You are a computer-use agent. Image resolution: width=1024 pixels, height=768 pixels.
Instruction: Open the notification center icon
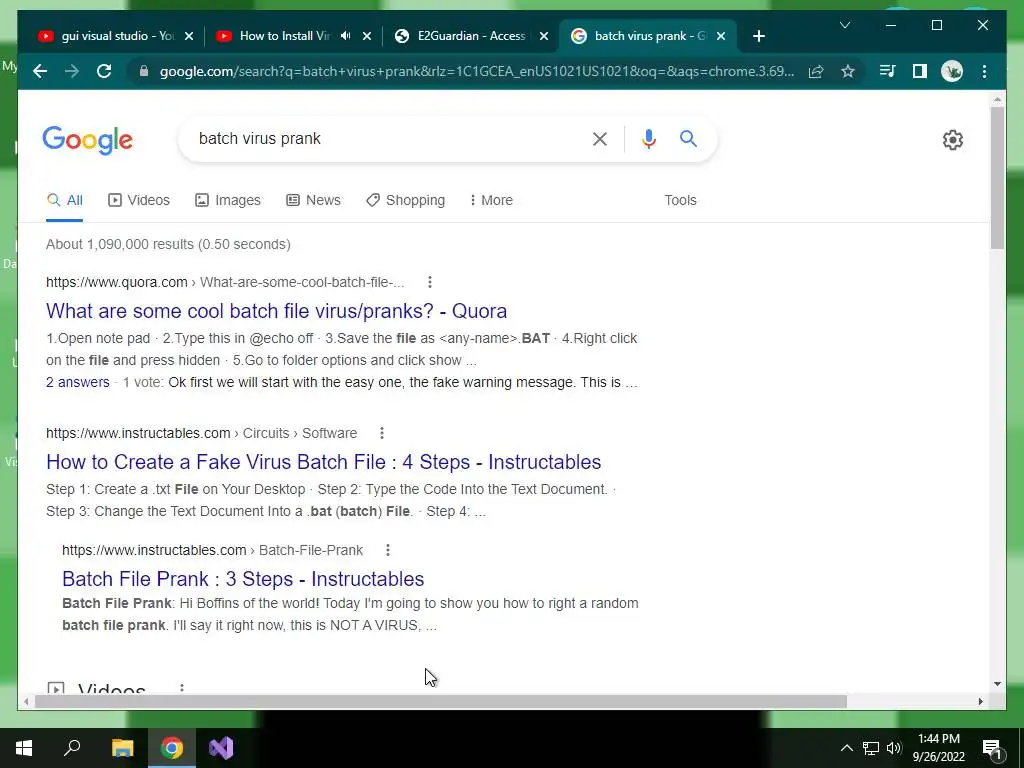992,748
